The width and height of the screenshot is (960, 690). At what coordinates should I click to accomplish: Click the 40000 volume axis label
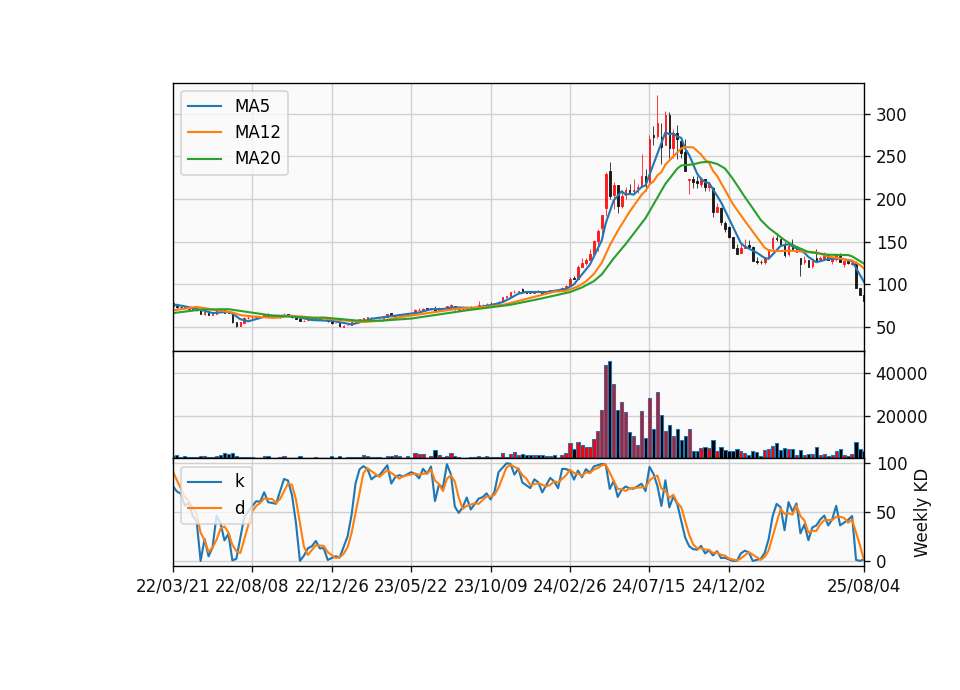[x=901, y=374]
